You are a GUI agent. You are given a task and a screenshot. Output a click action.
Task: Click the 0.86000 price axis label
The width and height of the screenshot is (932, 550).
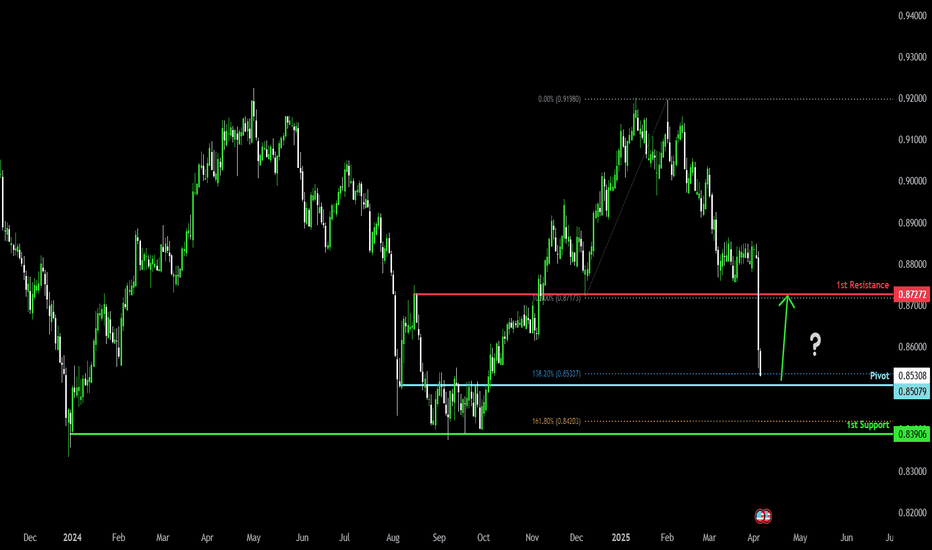[x=912, y=347]
